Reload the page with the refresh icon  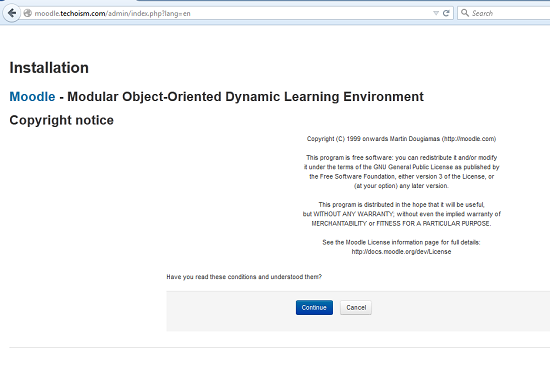(x=446, y=13)
